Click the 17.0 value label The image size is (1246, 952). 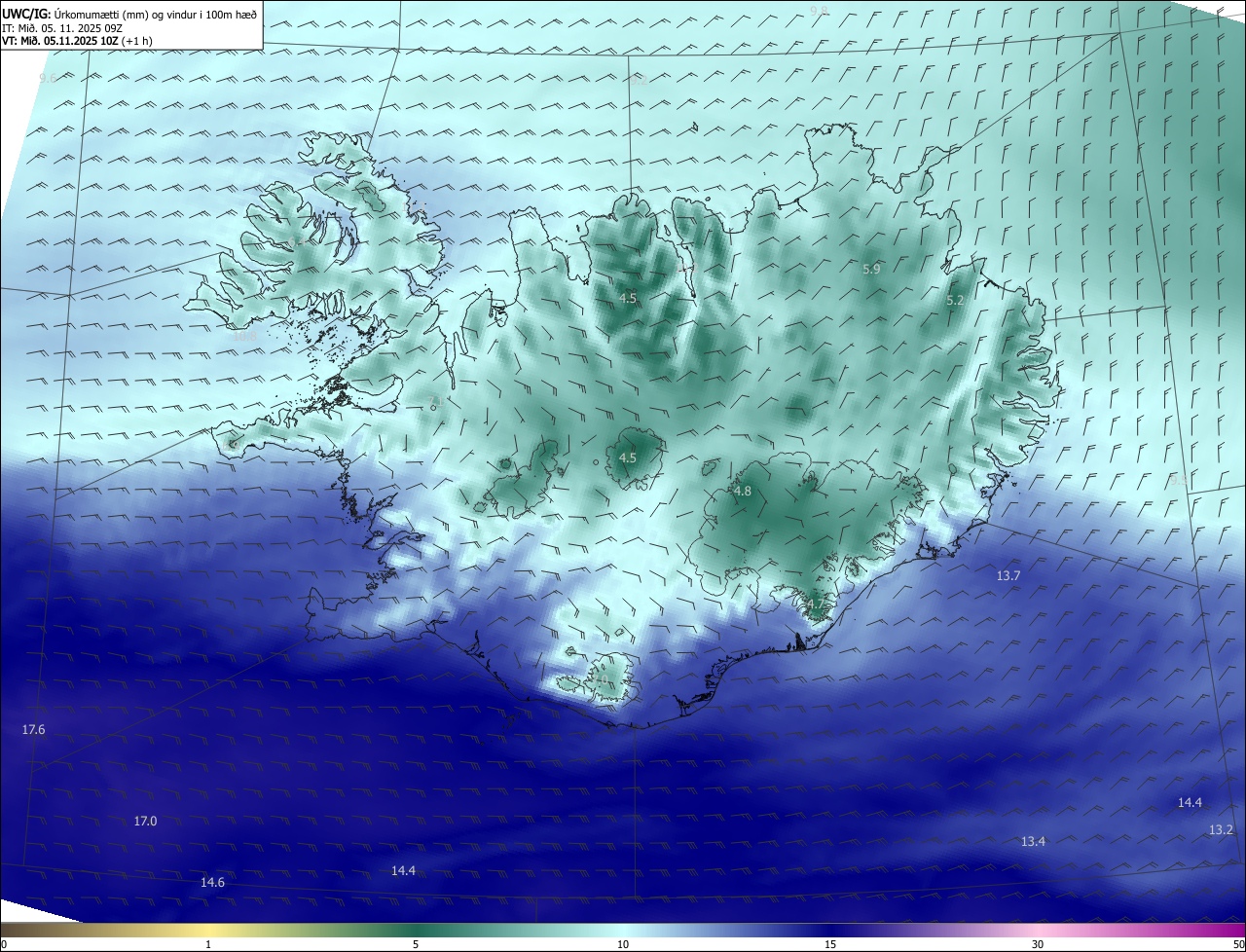(x=145, y=821)
